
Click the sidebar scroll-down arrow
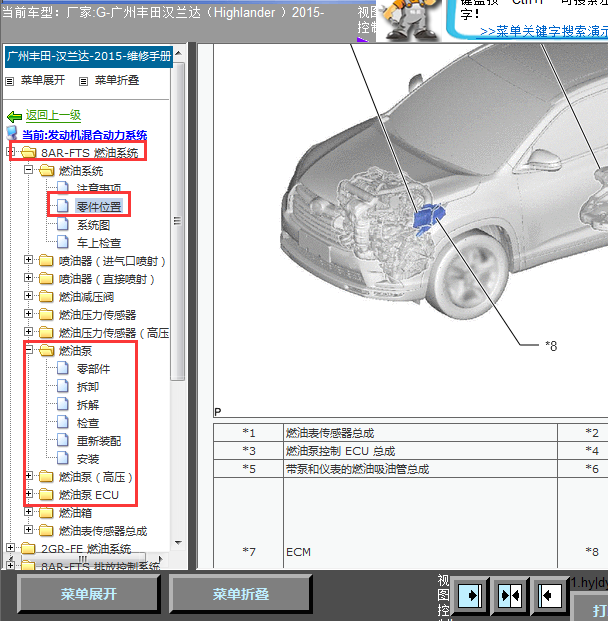(178, 543)
